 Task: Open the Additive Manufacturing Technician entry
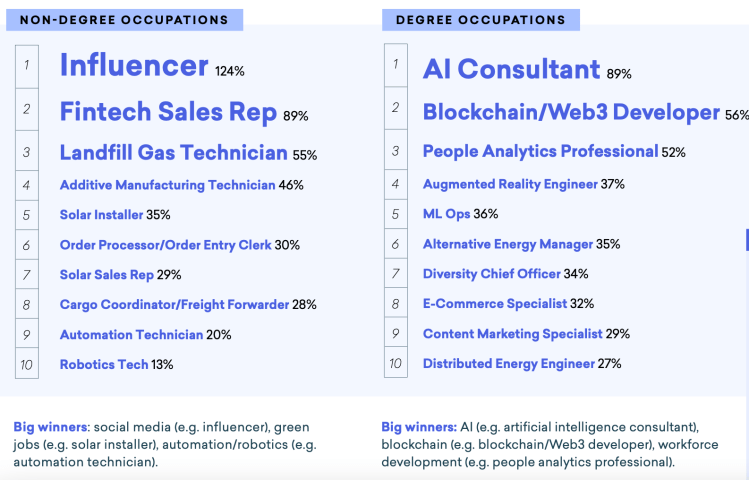[167, 185]
